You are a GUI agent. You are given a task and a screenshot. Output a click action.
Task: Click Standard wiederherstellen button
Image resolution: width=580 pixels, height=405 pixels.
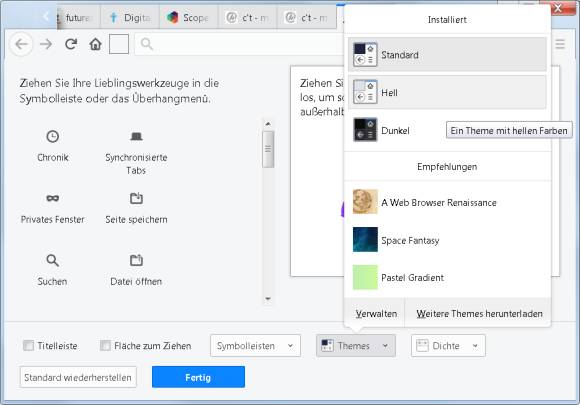[78, 377]
